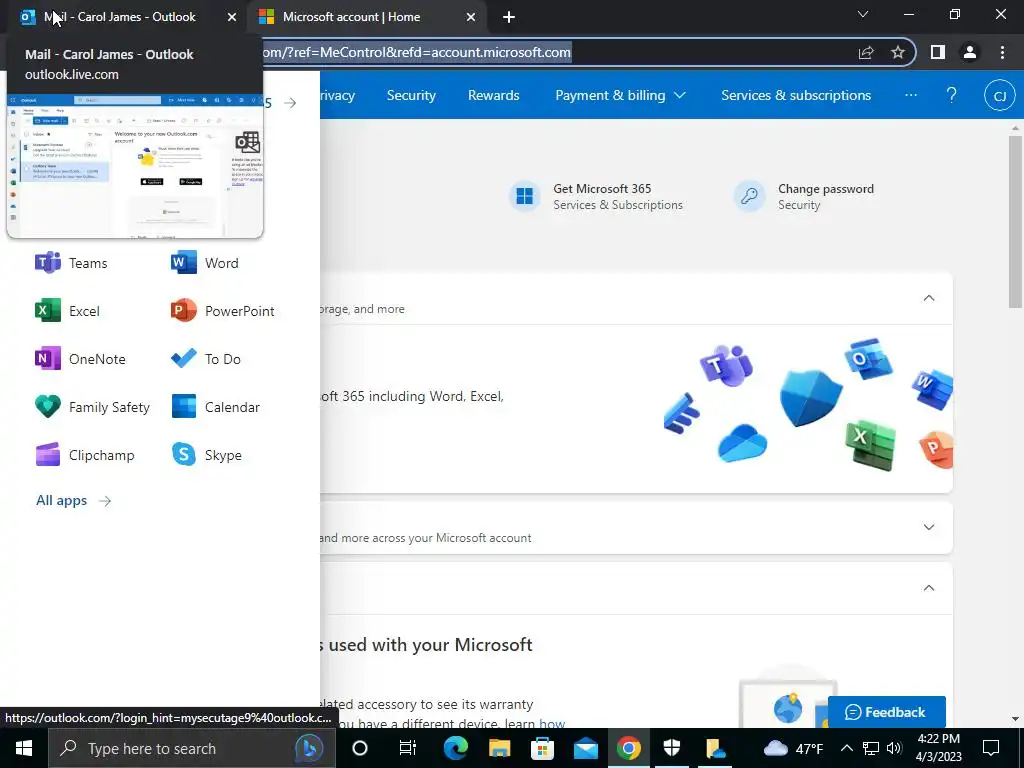Image resolution: width=1024 pixels, height=768 pixels.
Task: Bookmark this page with the star icon
Action: (x=898, y=52)
